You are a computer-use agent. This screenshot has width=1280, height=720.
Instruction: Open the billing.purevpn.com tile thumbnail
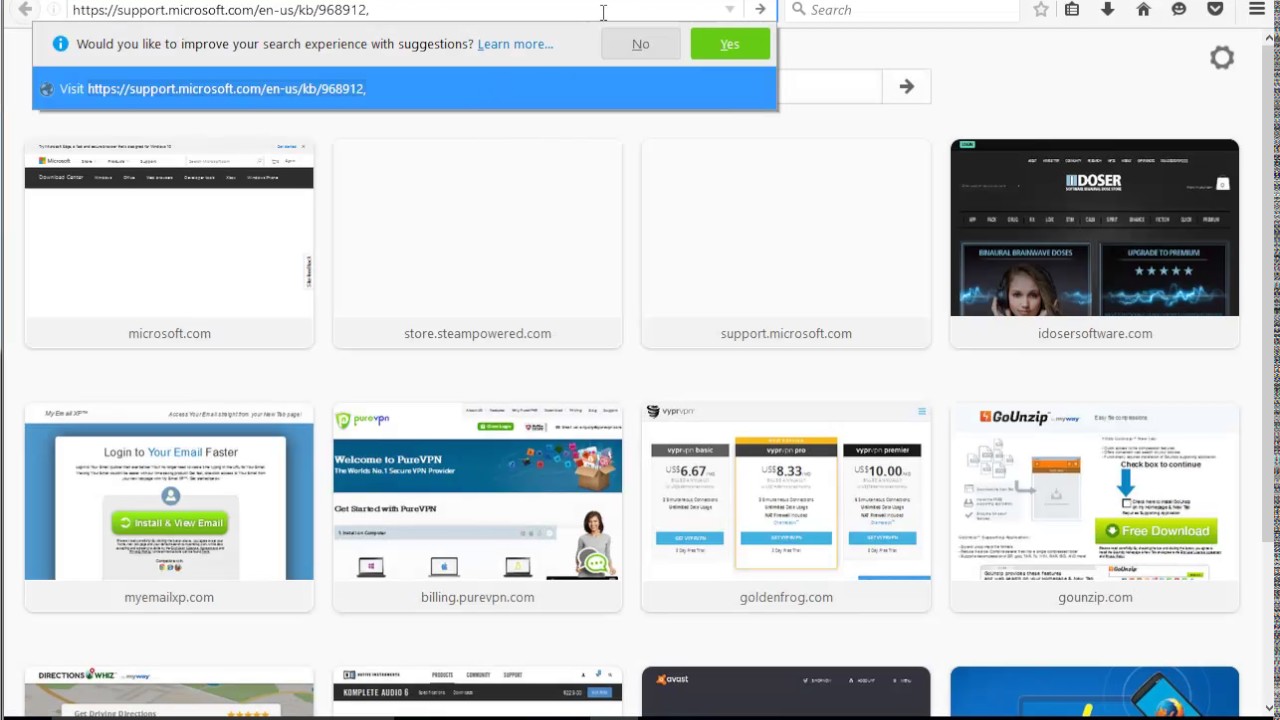478,492
